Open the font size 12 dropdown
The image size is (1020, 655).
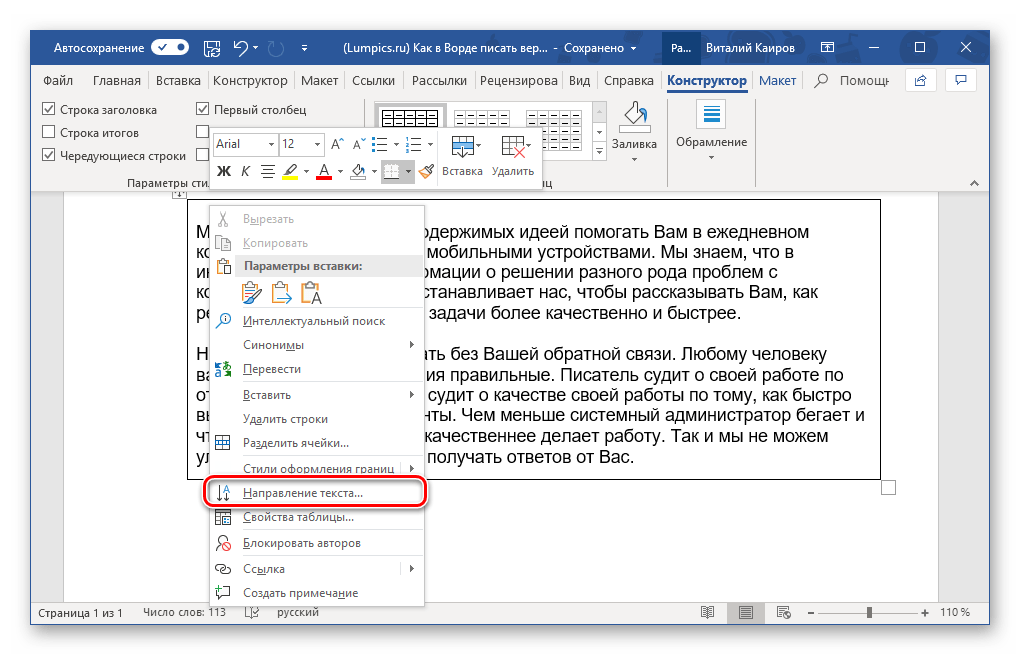click(301, 145)
